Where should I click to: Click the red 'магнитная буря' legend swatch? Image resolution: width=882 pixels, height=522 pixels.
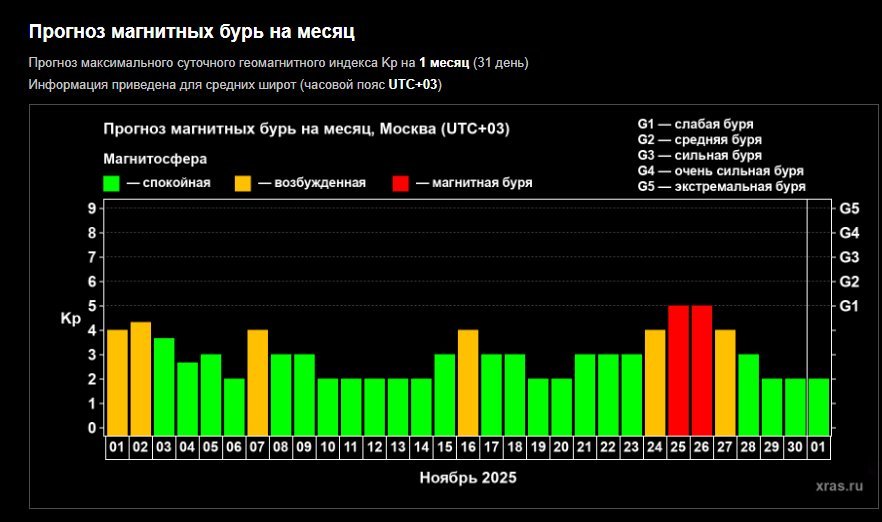coord(400,183)
